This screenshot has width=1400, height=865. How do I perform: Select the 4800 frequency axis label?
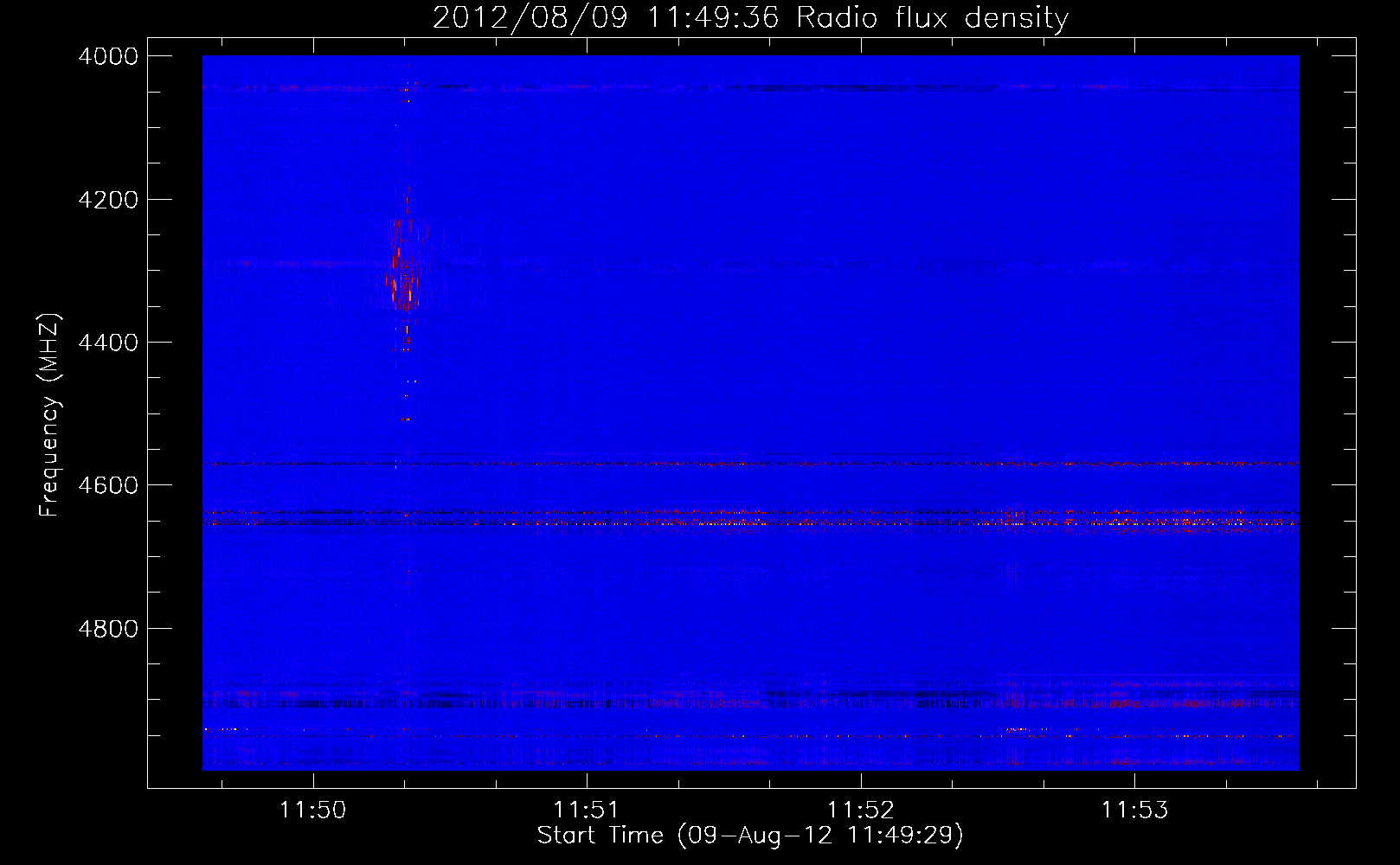[108, 629]
